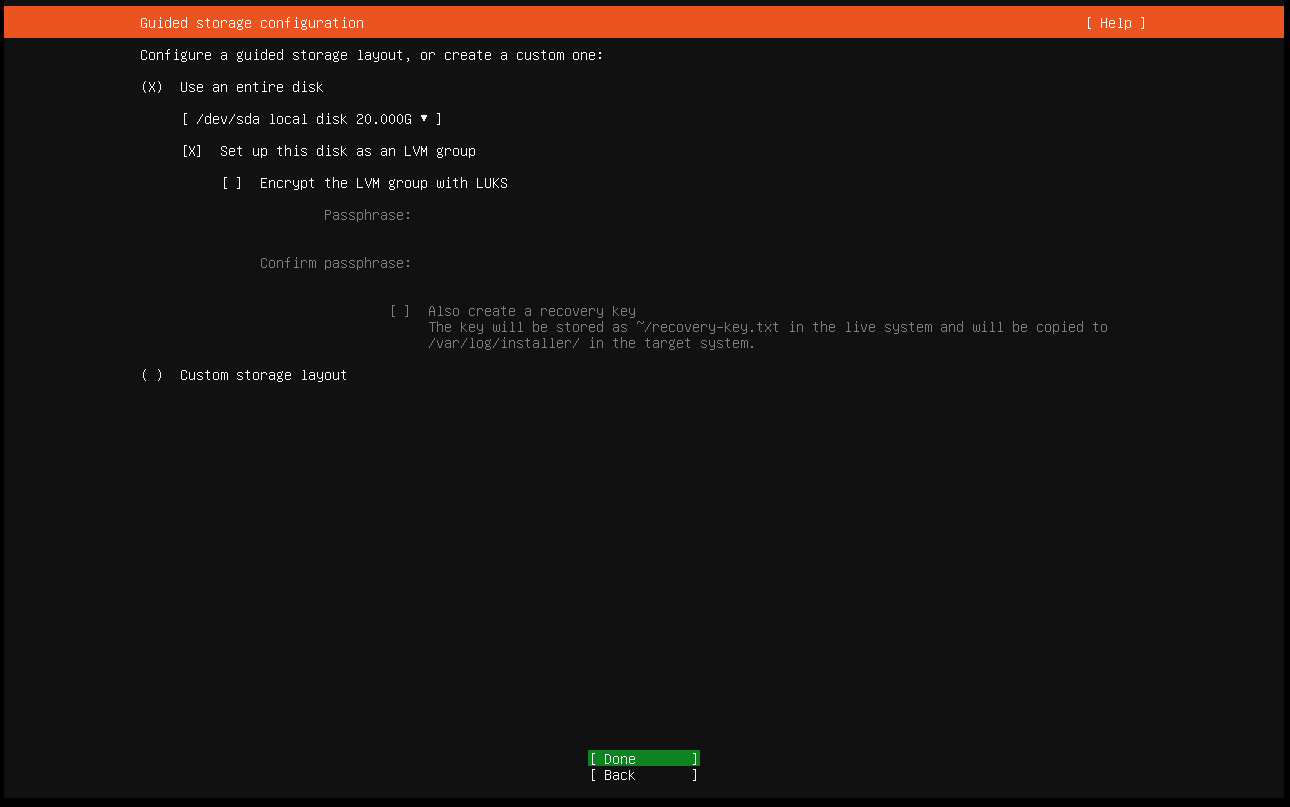Select the Custom storage layout radio button
1290x807 pixels.
(152, 375)
